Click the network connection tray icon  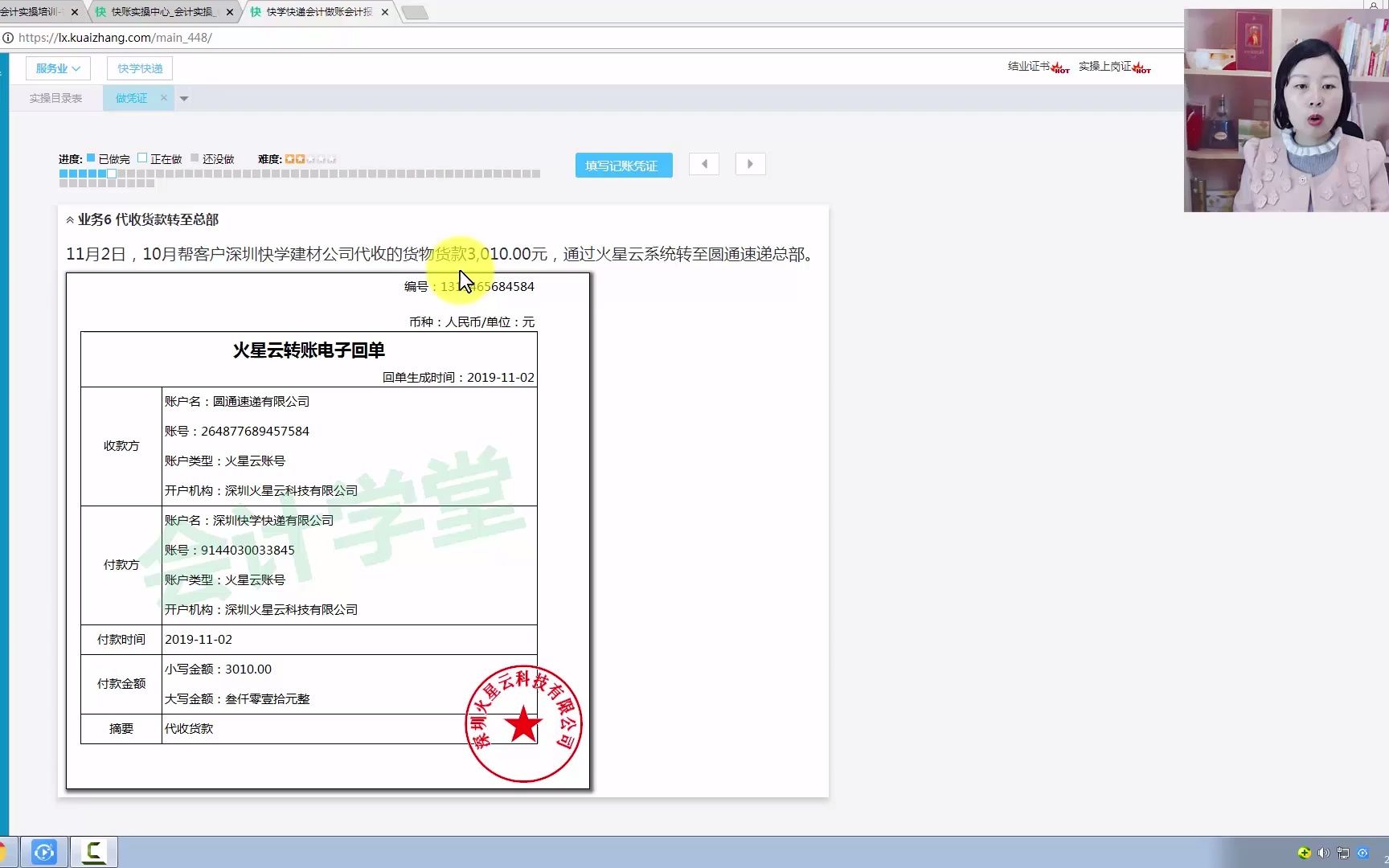1342,853
